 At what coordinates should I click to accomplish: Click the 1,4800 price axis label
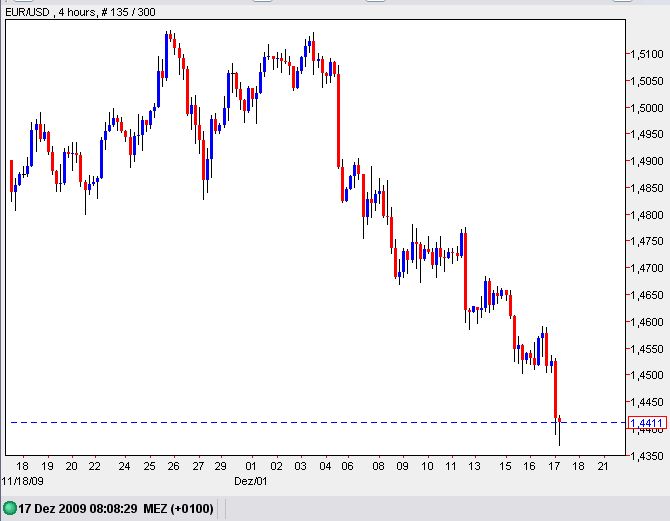(x=647, y=215)
